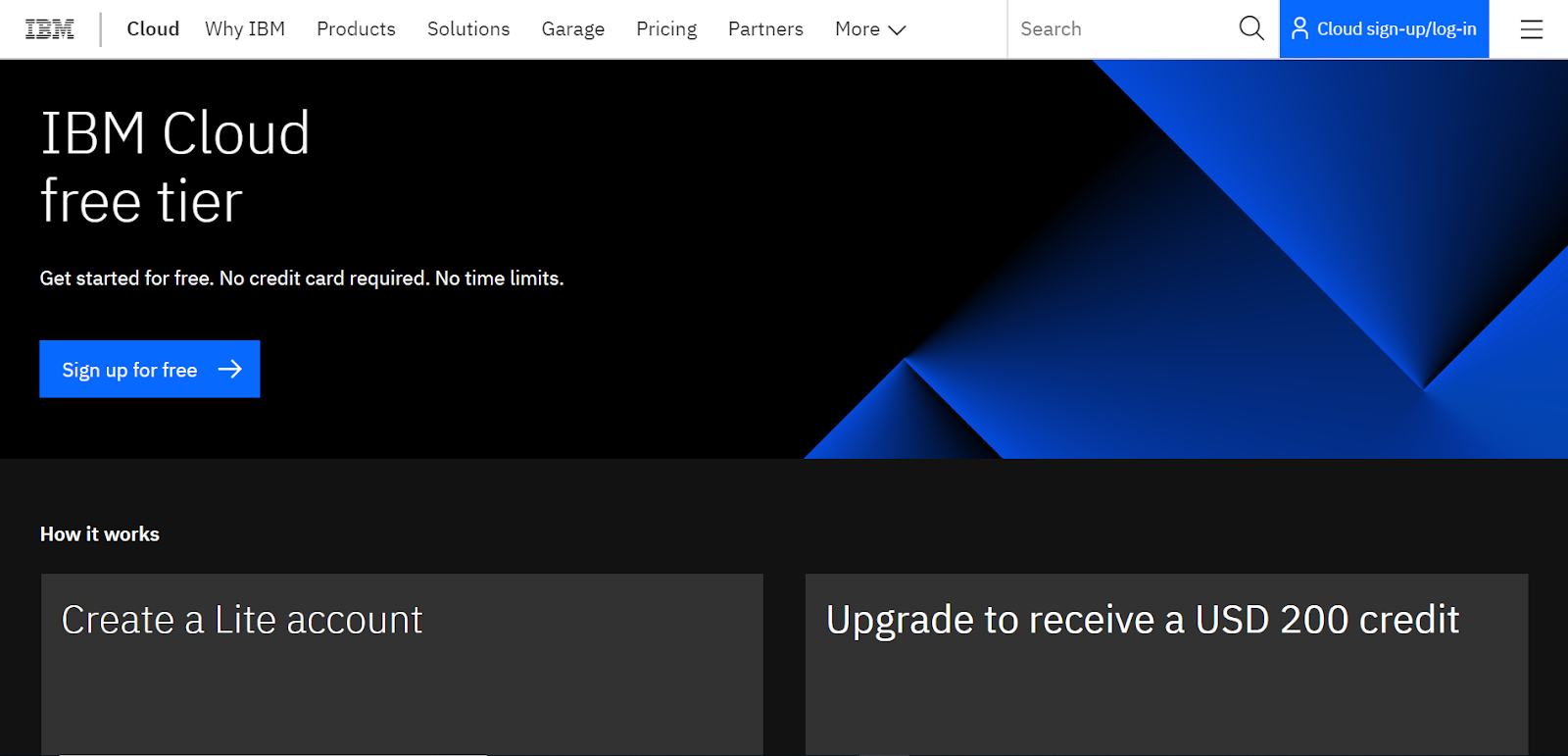The image size is (1568, 756).
Task: Click the How it works heading
Action: tap(100, 534)
